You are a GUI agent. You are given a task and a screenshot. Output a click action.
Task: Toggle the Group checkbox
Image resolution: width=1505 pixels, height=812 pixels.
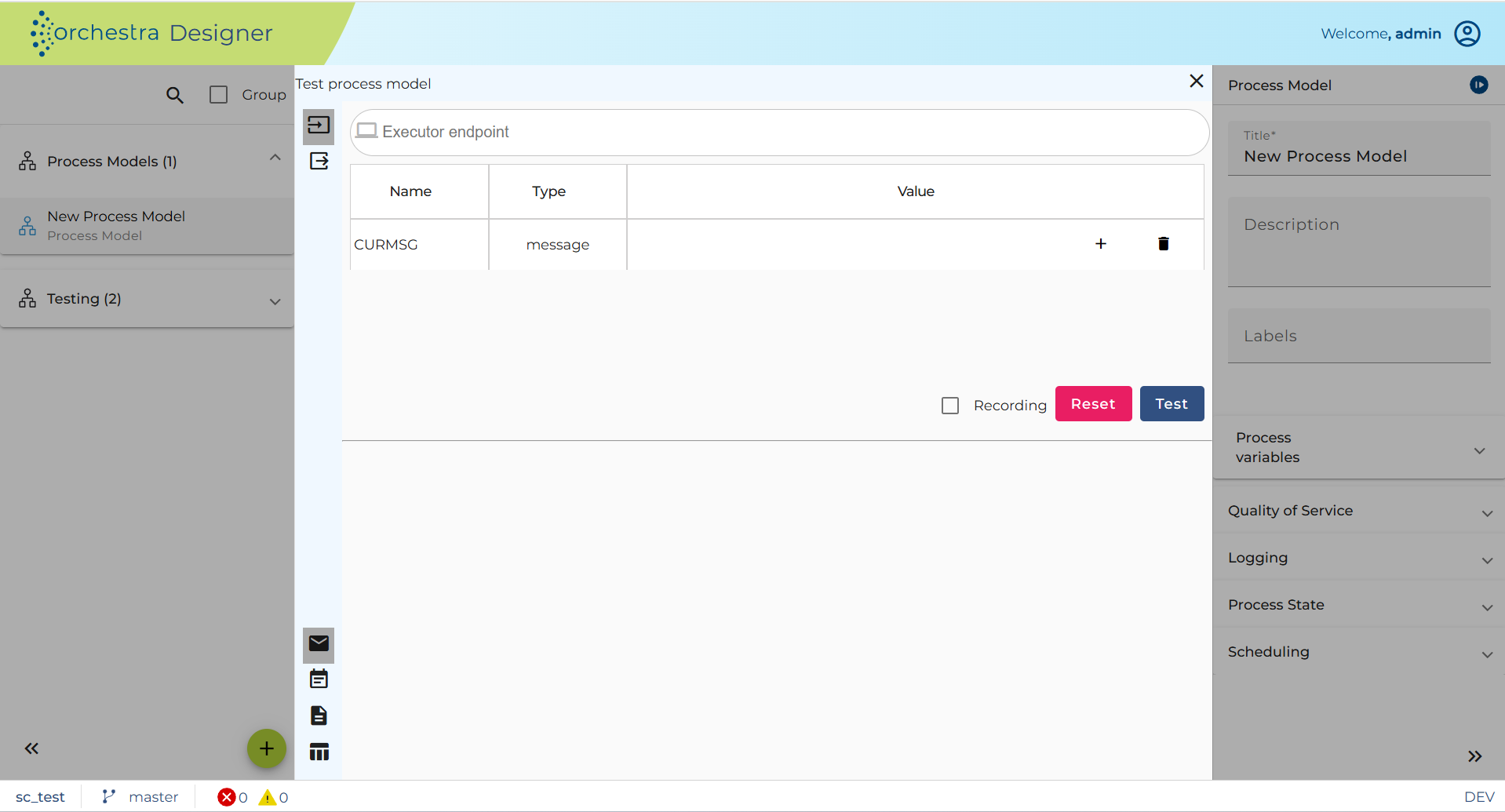click(x=218, y=95)
